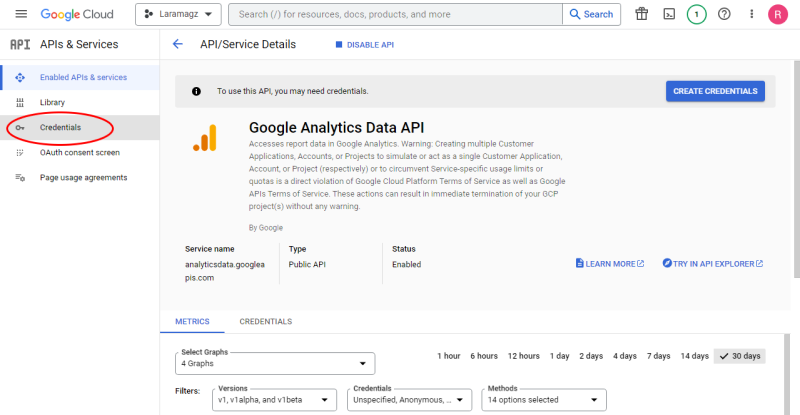
Task: Select the 1 day time range
Action: (x=559, y=356)
